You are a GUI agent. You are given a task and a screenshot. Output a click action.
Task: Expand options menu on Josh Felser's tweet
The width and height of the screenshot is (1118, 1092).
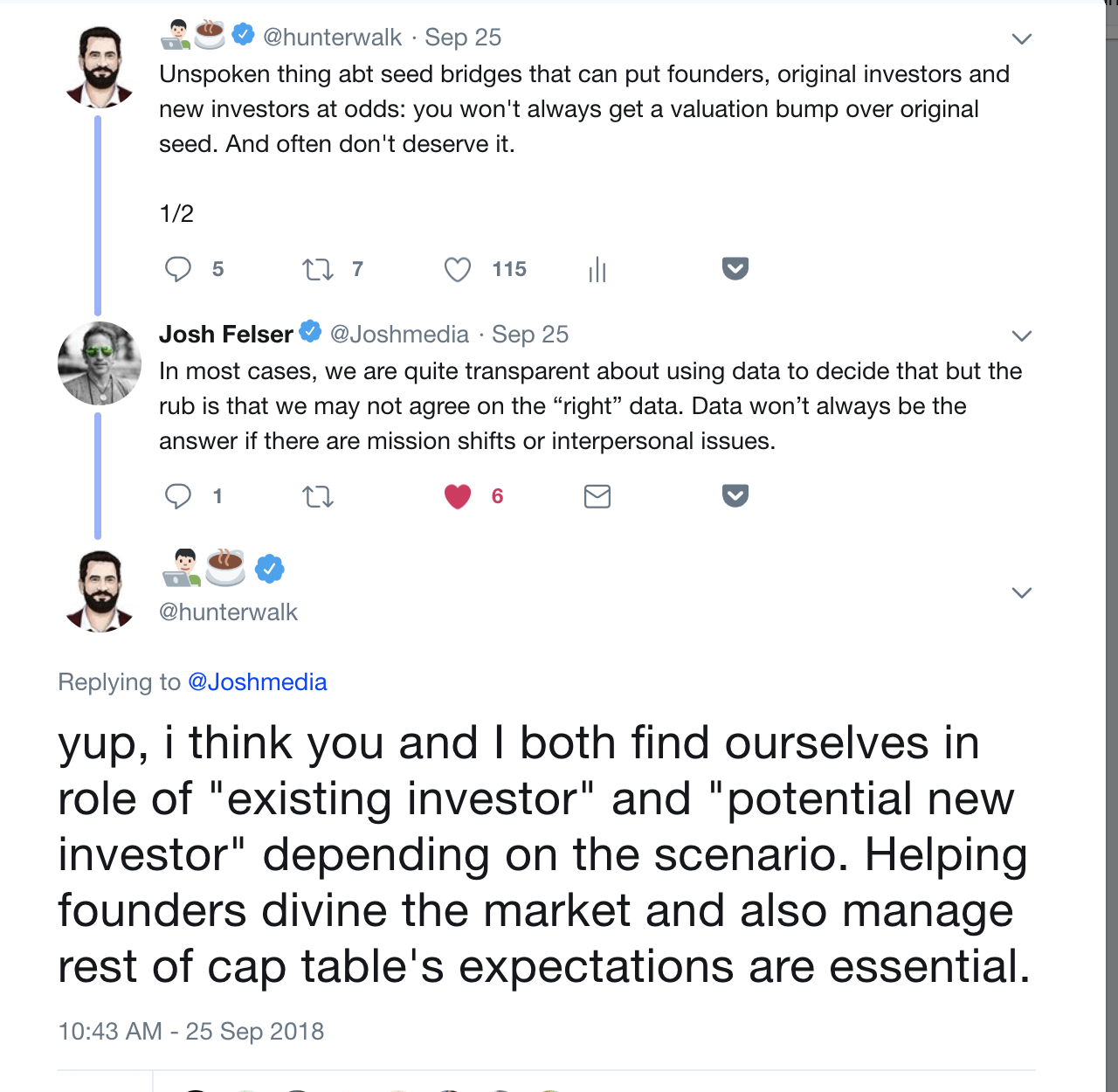(x=1021, y=336)
